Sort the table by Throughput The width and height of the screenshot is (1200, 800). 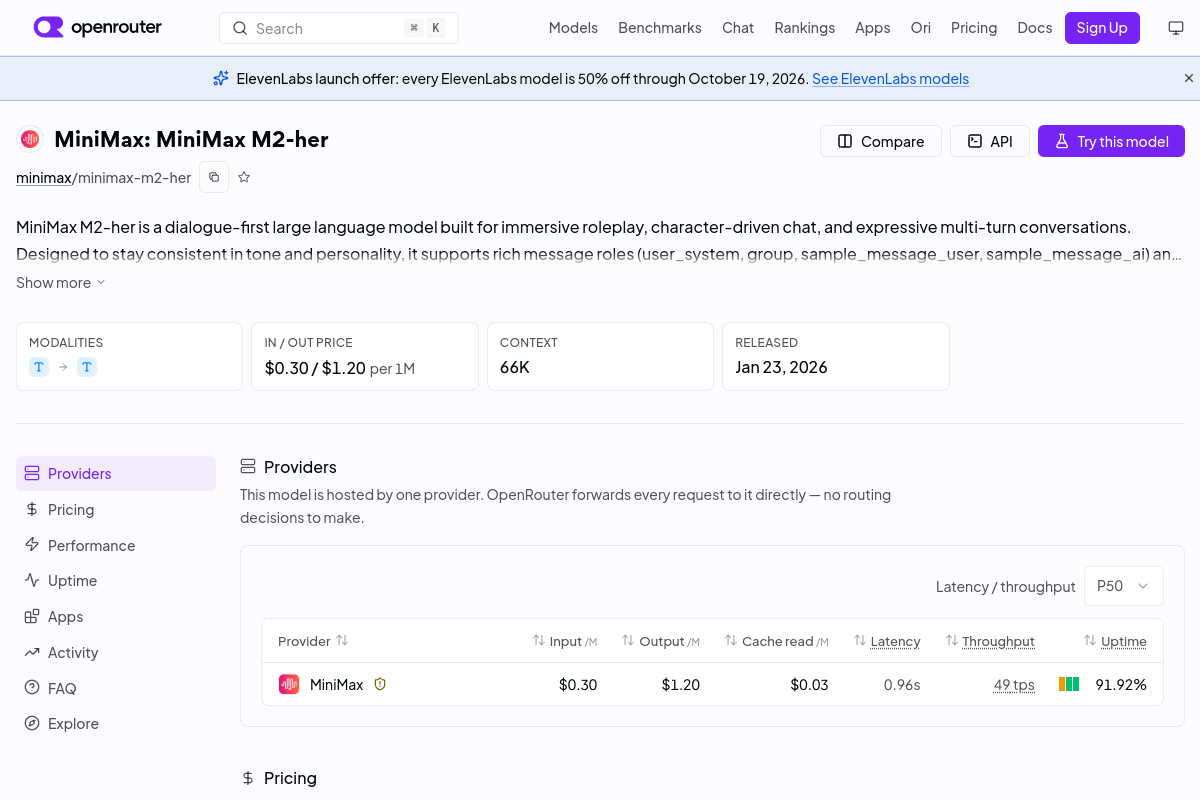tap(990, 641)
